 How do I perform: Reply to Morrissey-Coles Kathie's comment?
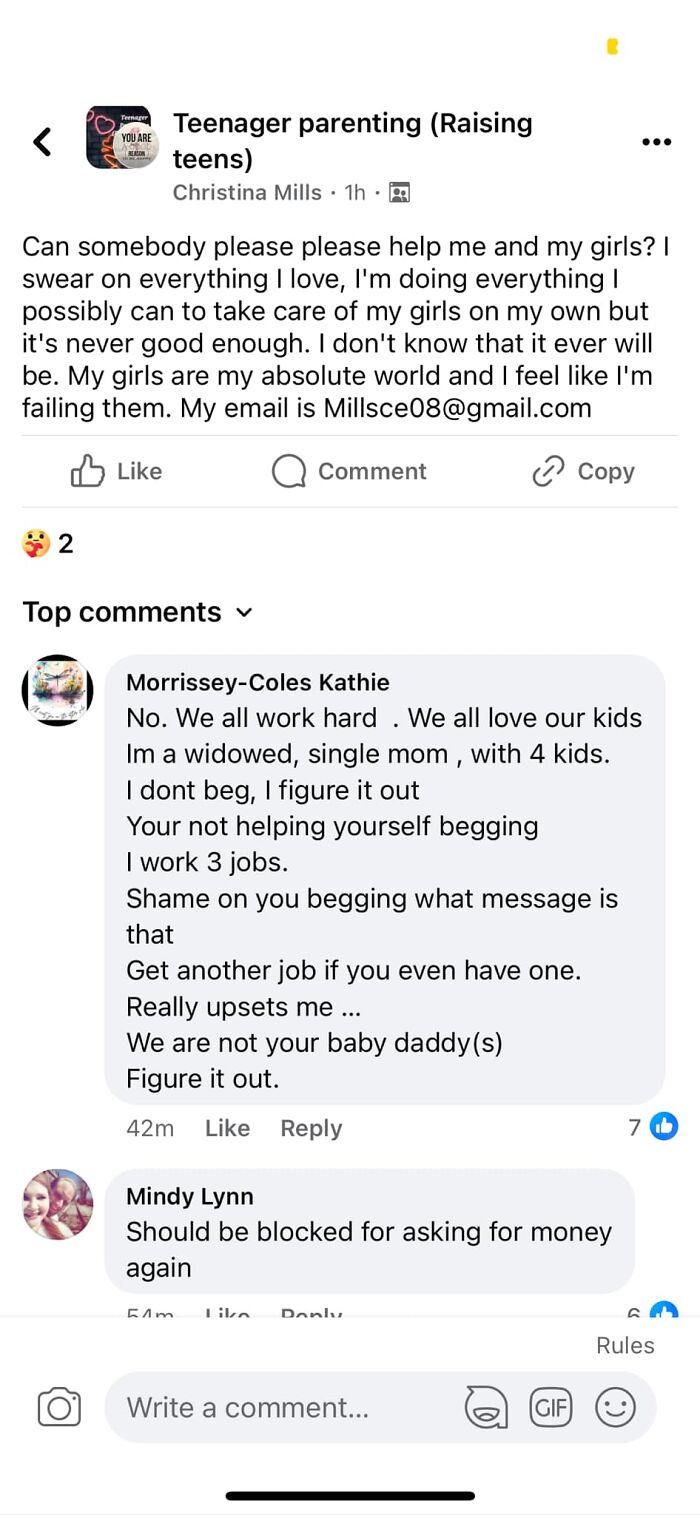tap(311, 1128)
